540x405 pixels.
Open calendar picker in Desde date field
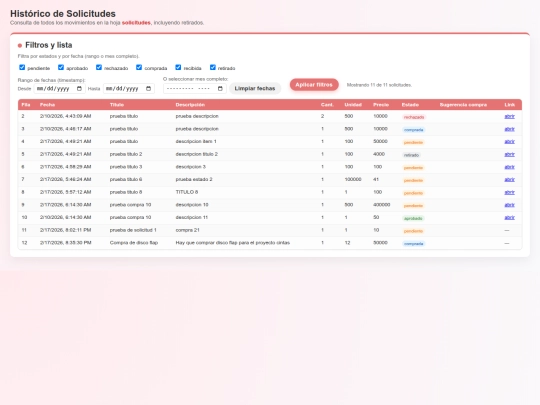[x=79, y=89]
